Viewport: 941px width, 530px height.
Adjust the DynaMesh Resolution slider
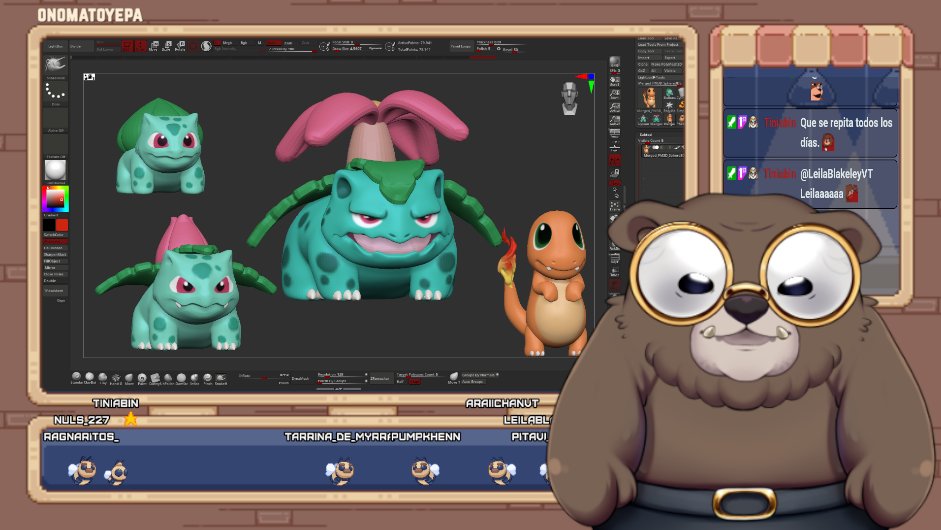tap(341, 375)
